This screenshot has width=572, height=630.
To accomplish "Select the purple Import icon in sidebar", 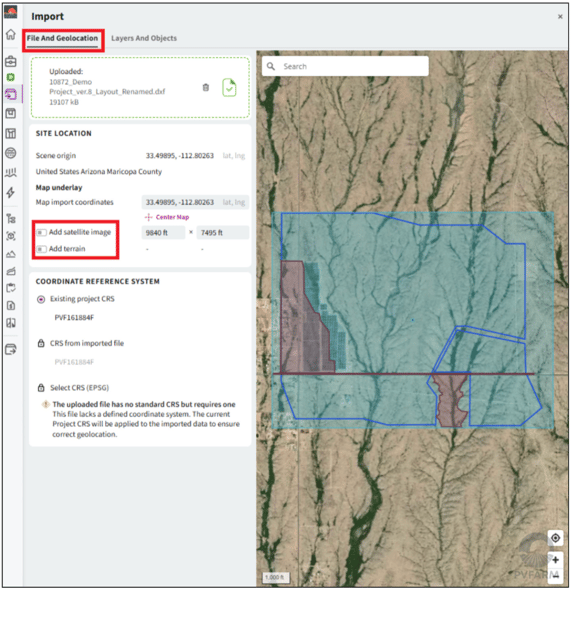I will [11, 94].
